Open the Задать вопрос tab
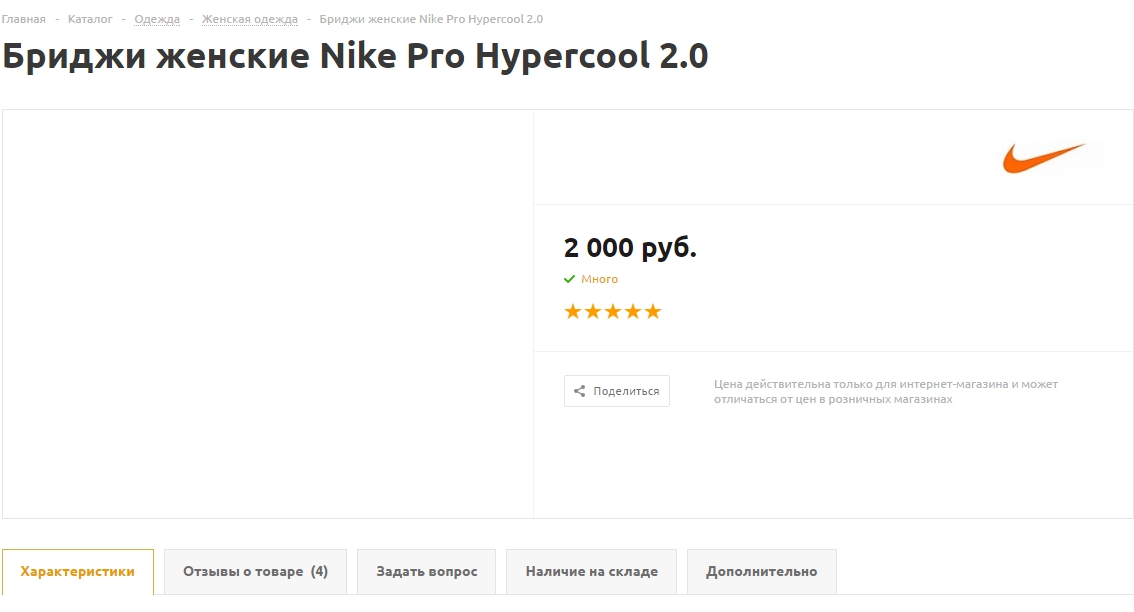The image size is (1134, 612). coord(427,571)
